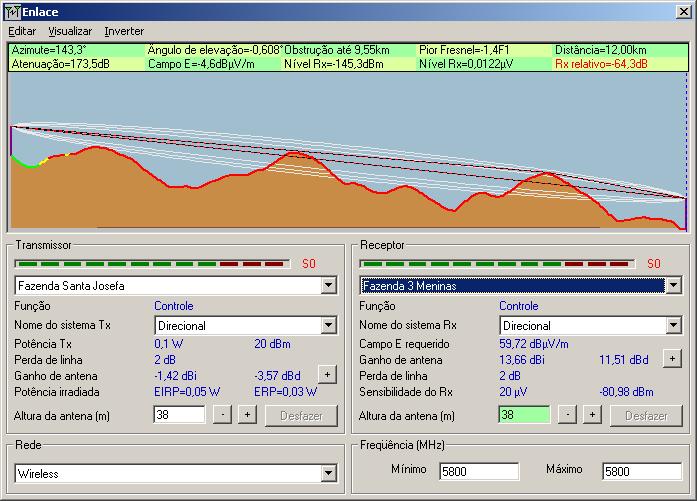Click the transmitter Desfazer button
This screenshot has width=697, height=501.
301,415
